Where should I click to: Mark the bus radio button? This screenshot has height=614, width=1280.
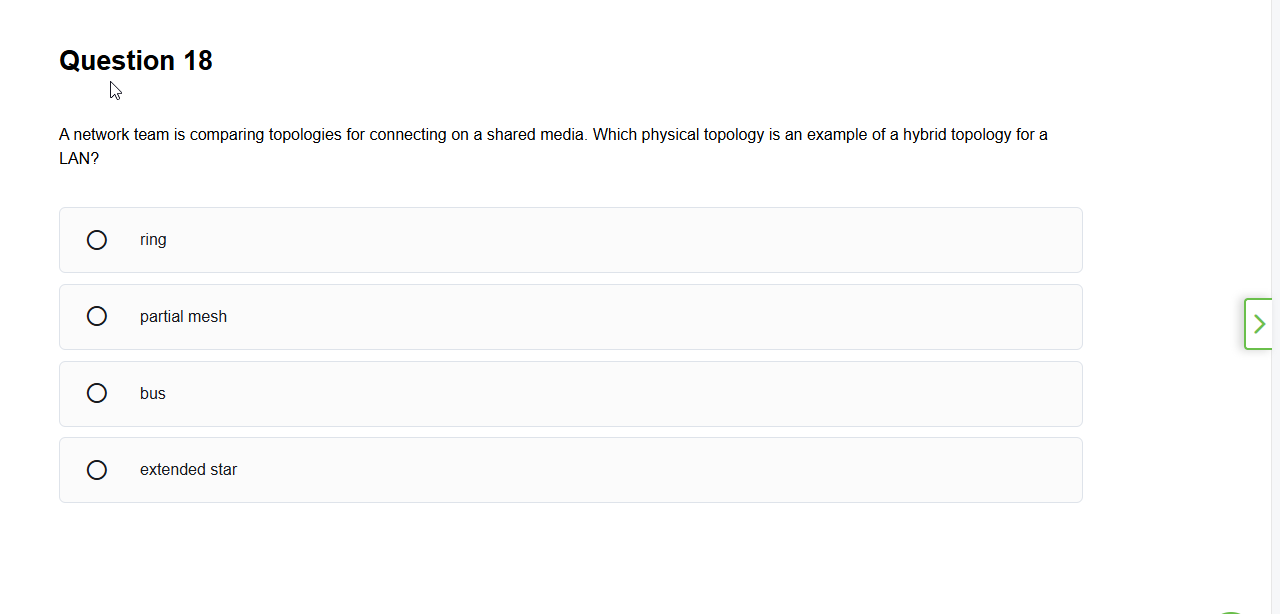[x=97, y=393]
